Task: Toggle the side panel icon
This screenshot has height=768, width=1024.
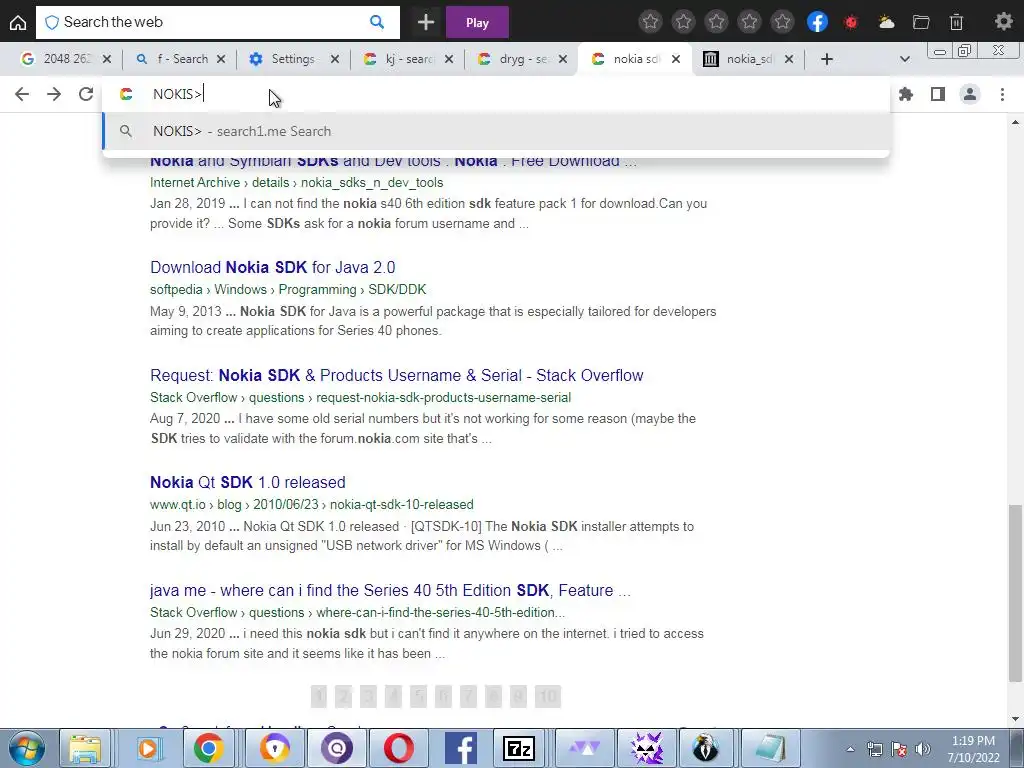Action: pyautogui.click(x=938, y=94)
